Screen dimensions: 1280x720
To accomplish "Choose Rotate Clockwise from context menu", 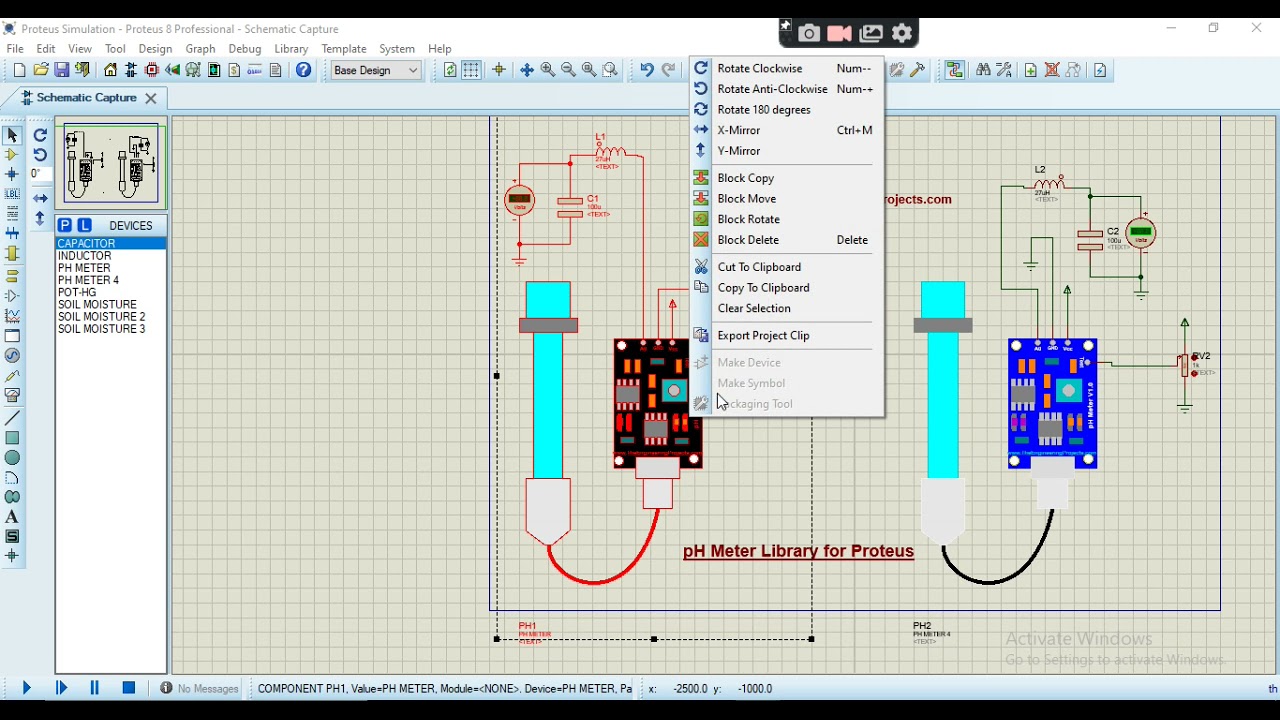I will click(x=787, y=68).
